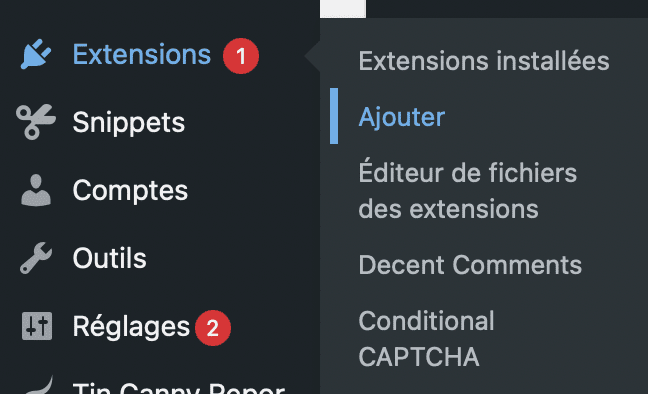Open the Extensions menu
The height and width of the screenshot is (394, 648).
click(142, 55)
